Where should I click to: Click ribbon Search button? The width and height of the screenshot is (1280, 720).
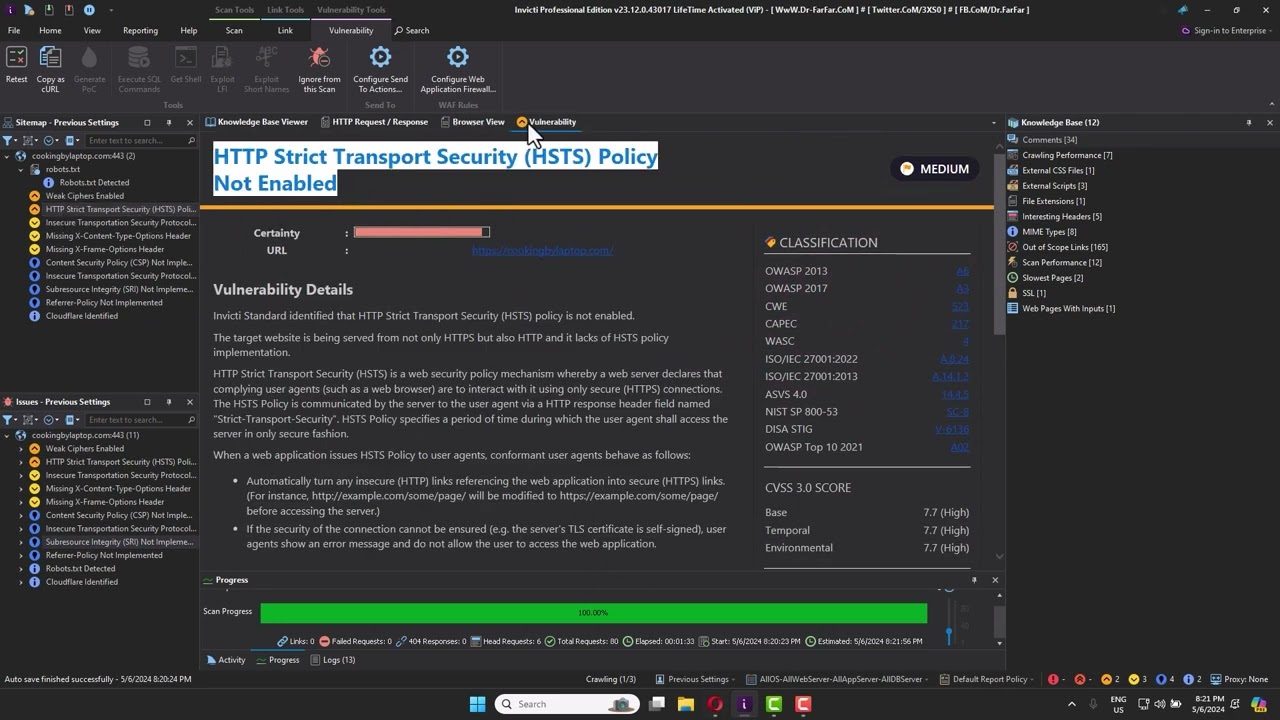[x=412, y=30]
